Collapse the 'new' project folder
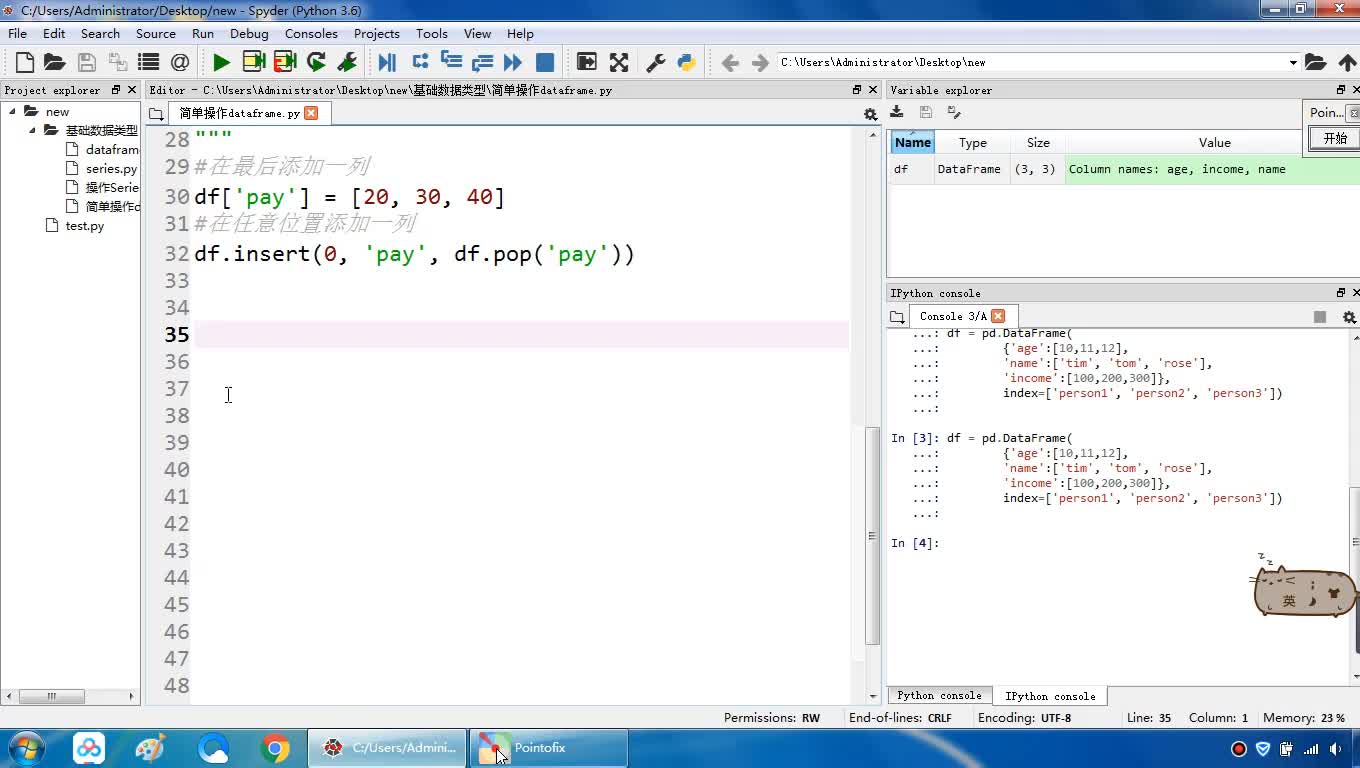This screenshot has height=768, width=1360. coord(12,111)
